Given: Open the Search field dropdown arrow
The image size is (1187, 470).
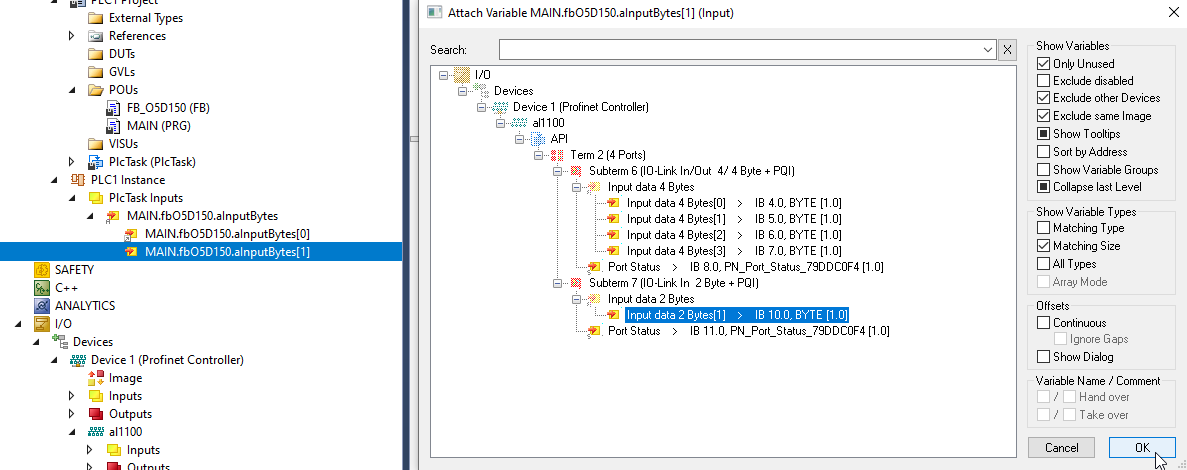Looking at the screenshot, I should [988, 50].
